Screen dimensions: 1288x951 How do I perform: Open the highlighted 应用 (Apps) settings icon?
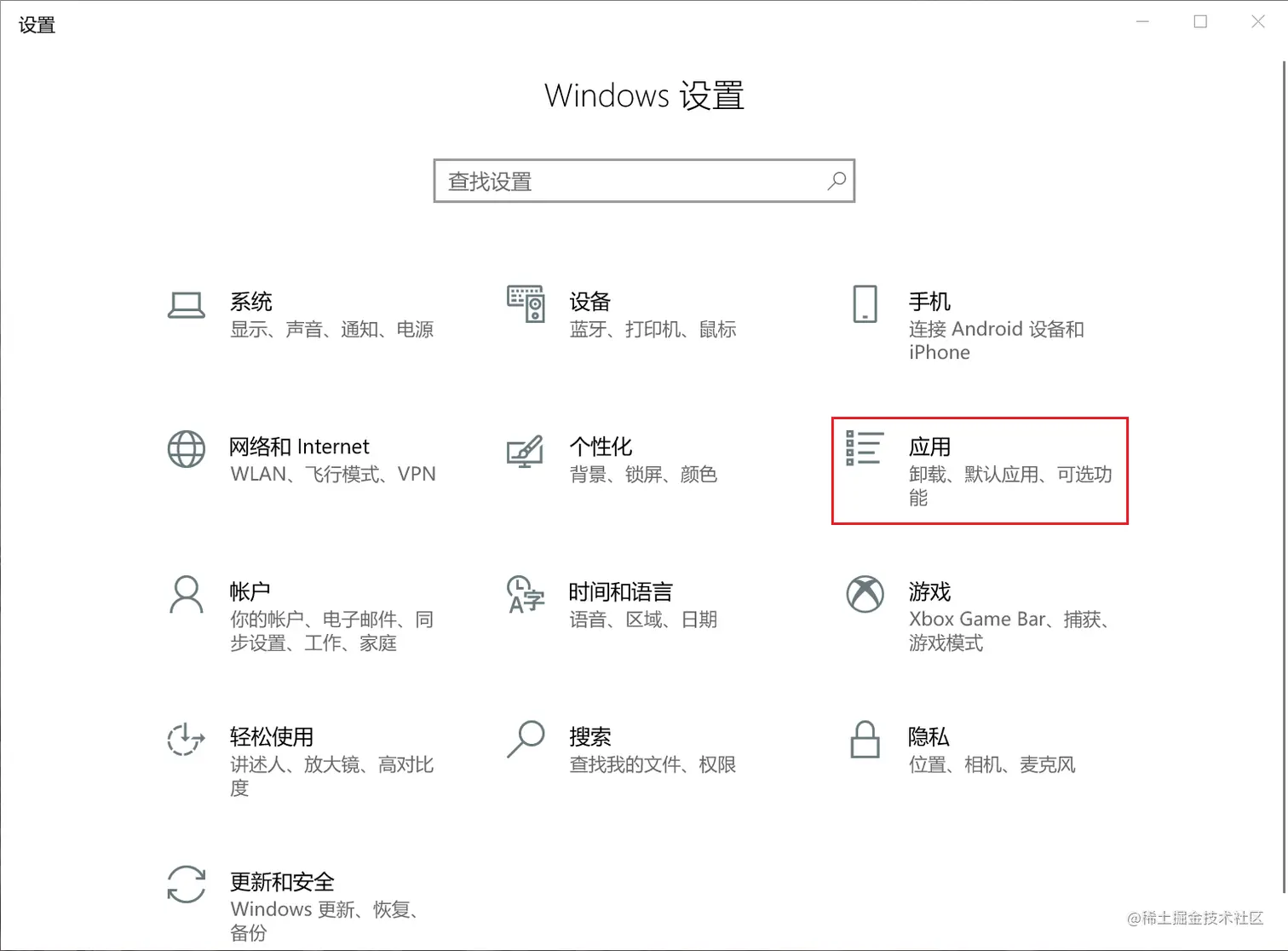pos(863,447)
